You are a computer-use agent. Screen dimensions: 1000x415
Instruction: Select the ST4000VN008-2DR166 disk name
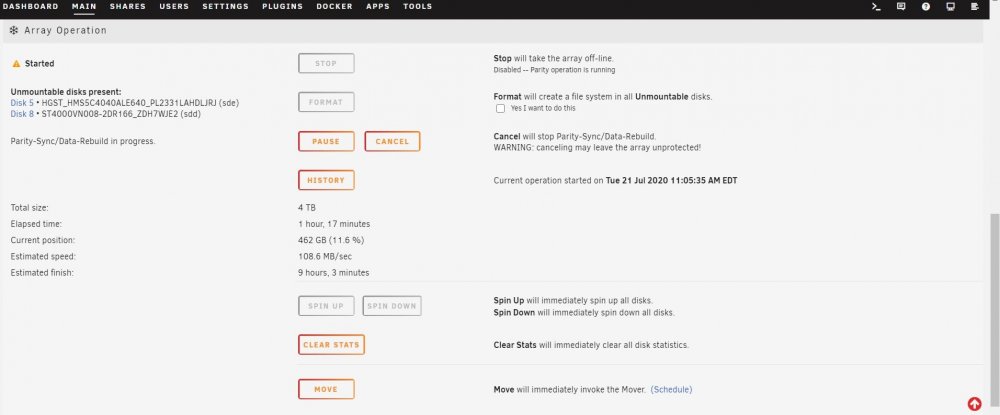point(122,114)
